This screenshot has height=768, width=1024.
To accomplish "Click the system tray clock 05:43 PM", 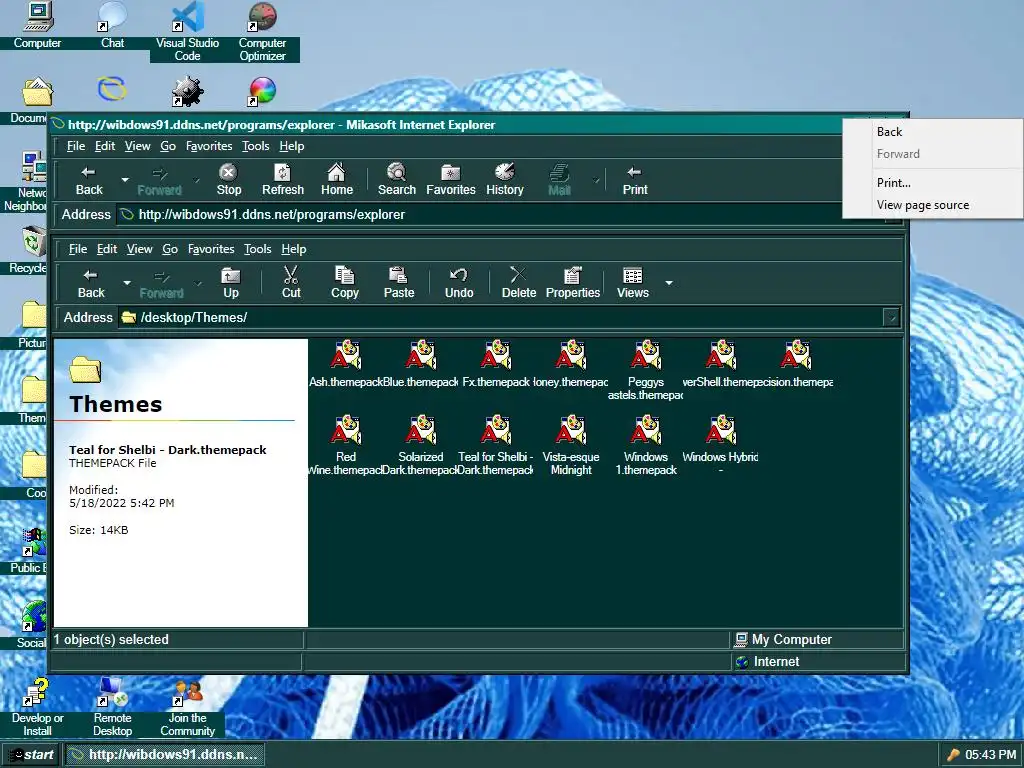I will pyautogui.click(x=990, y=755).
